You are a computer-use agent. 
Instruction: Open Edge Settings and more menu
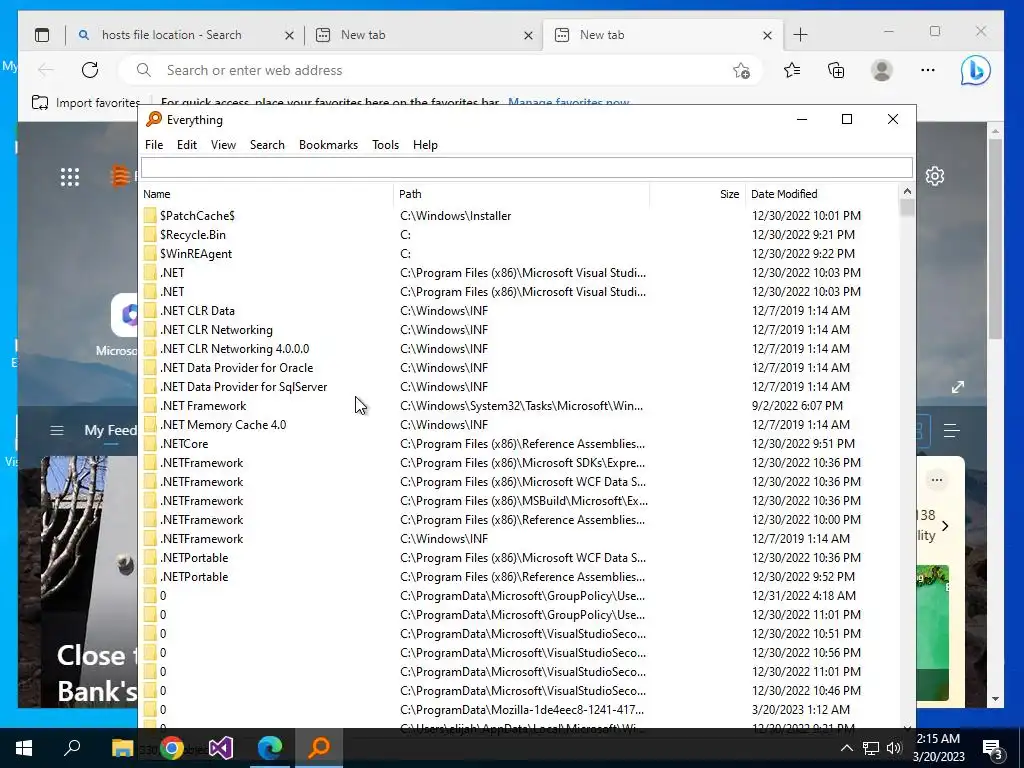tap(927, 70)
